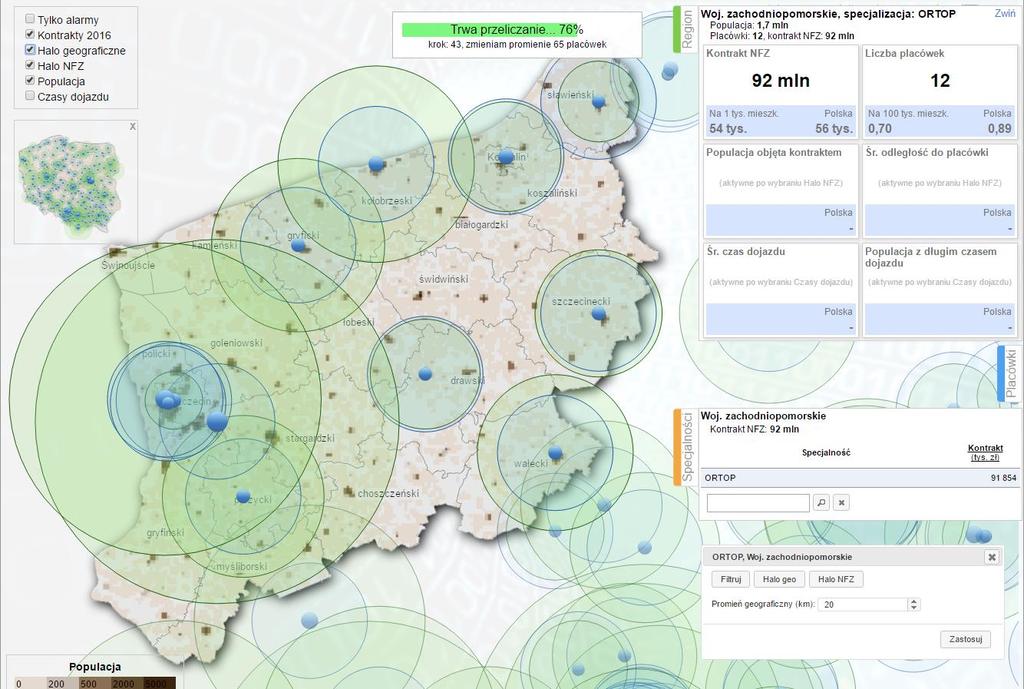This screenshot has height=689, width=1024.
Task: Select facility marker at Koszalin
Action: 505,157
